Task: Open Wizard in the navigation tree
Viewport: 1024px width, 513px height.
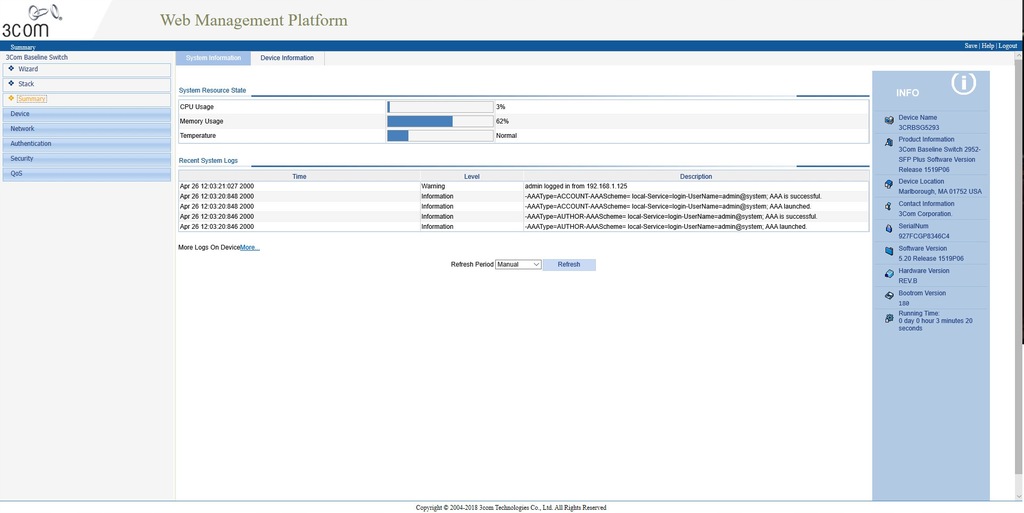Action: click(x=28, y=69)
